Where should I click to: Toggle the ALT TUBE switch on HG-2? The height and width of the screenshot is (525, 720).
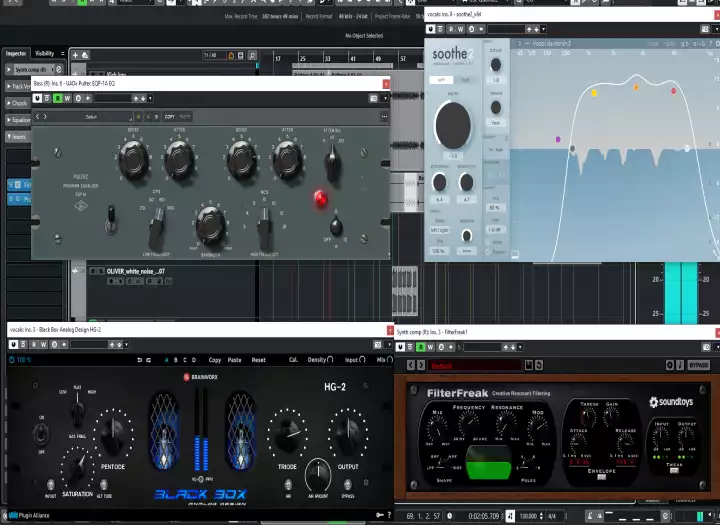click(104, 485)
